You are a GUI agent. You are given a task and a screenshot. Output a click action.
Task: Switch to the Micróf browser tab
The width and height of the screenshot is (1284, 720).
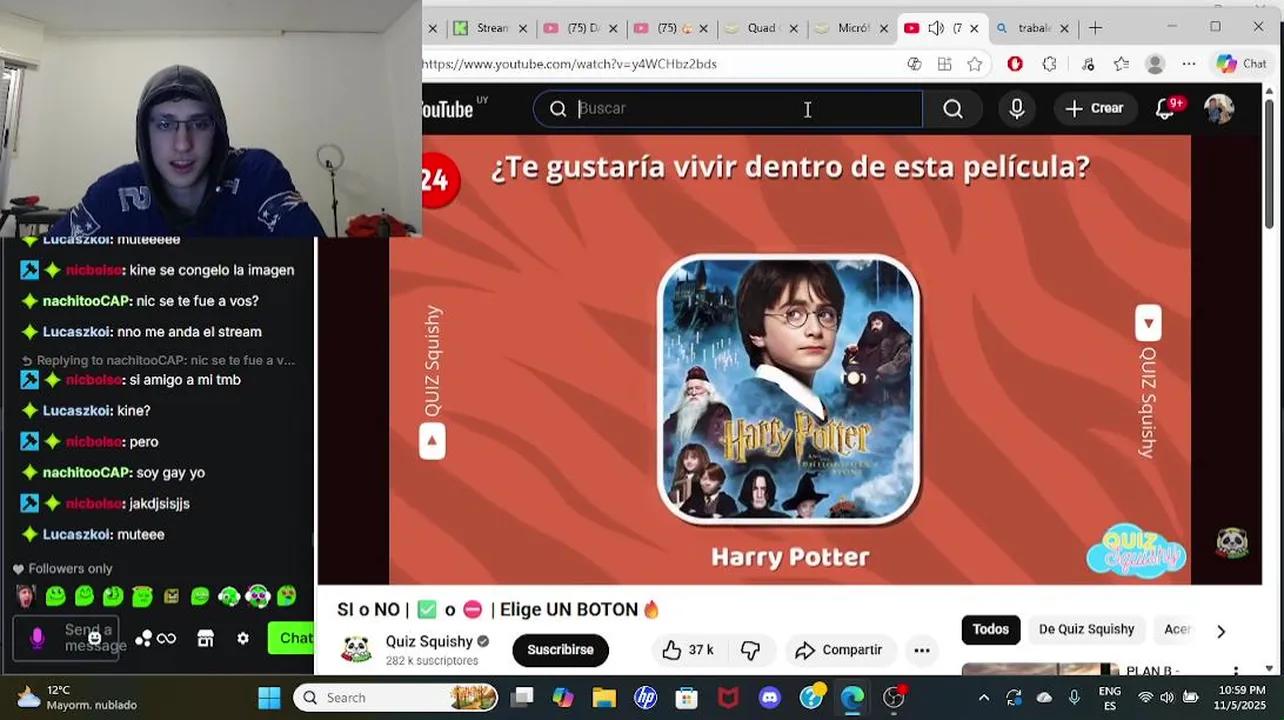[851, 28]
